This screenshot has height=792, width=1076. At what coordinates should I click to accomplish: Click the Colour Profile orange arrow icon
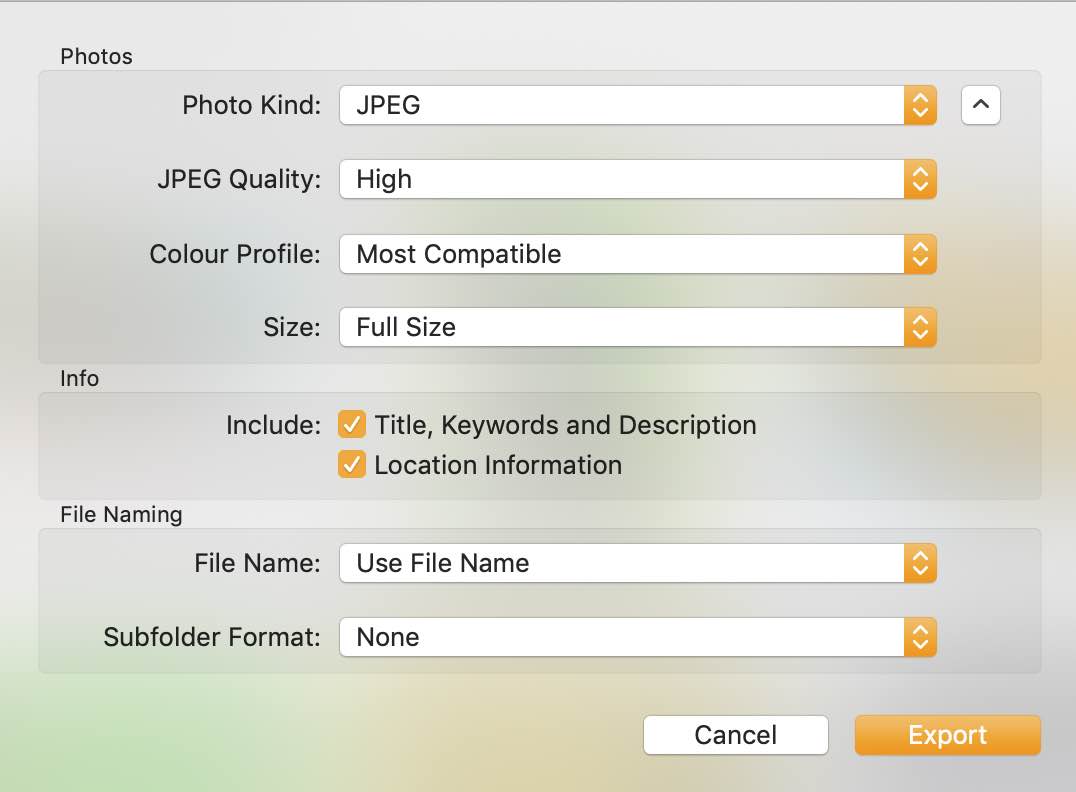(x=920, y=254)
